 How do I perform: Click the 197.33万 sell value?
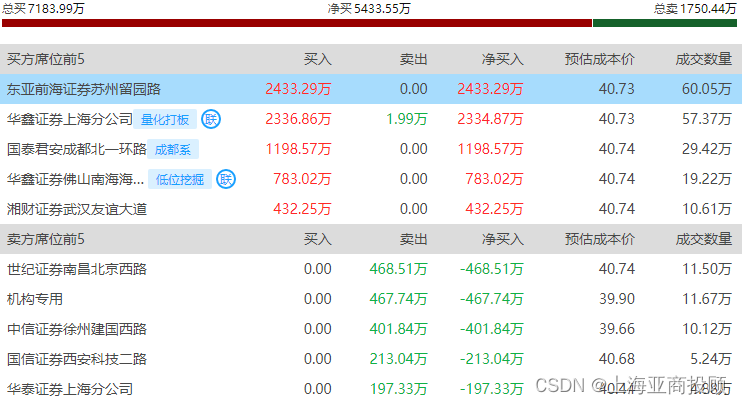click(x=398, y=389)
